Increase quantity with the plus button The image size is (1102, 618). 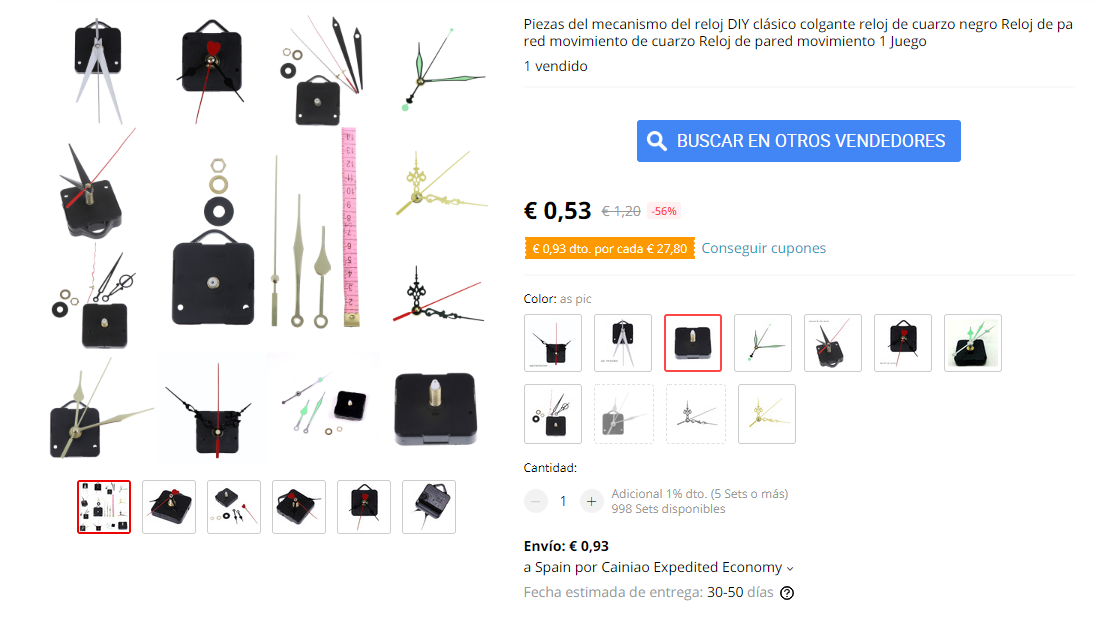tap(591, 501)
